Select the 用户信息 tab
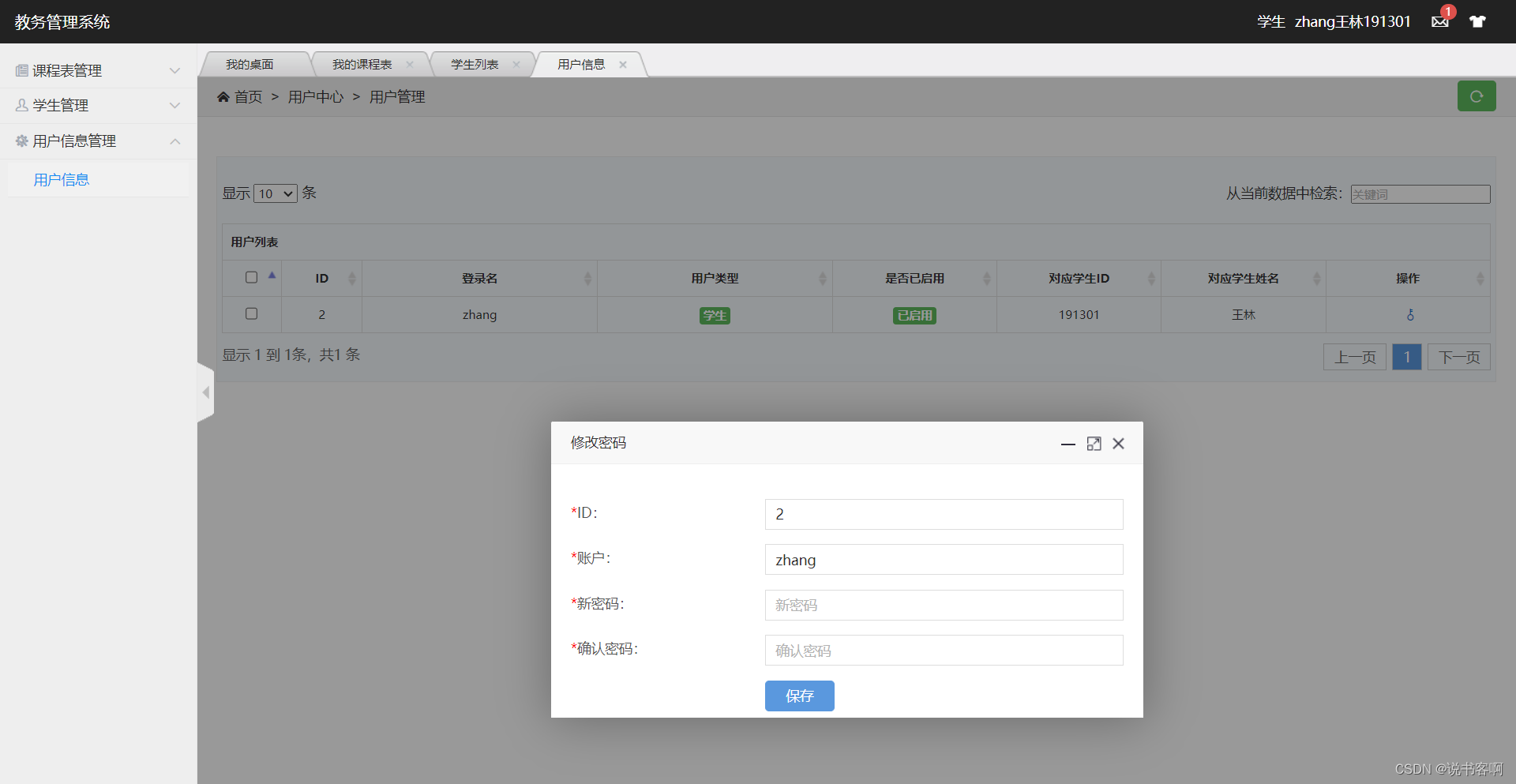This screenshot has width=1516, height=784. [x=581, y=65]
